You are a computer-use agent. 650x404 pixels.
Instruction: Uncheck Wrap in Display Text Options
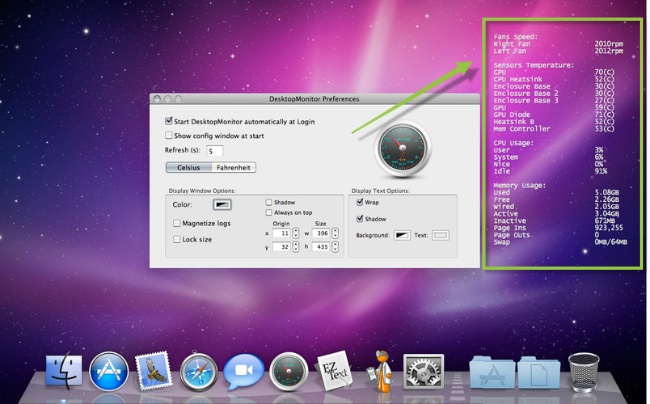361,200
